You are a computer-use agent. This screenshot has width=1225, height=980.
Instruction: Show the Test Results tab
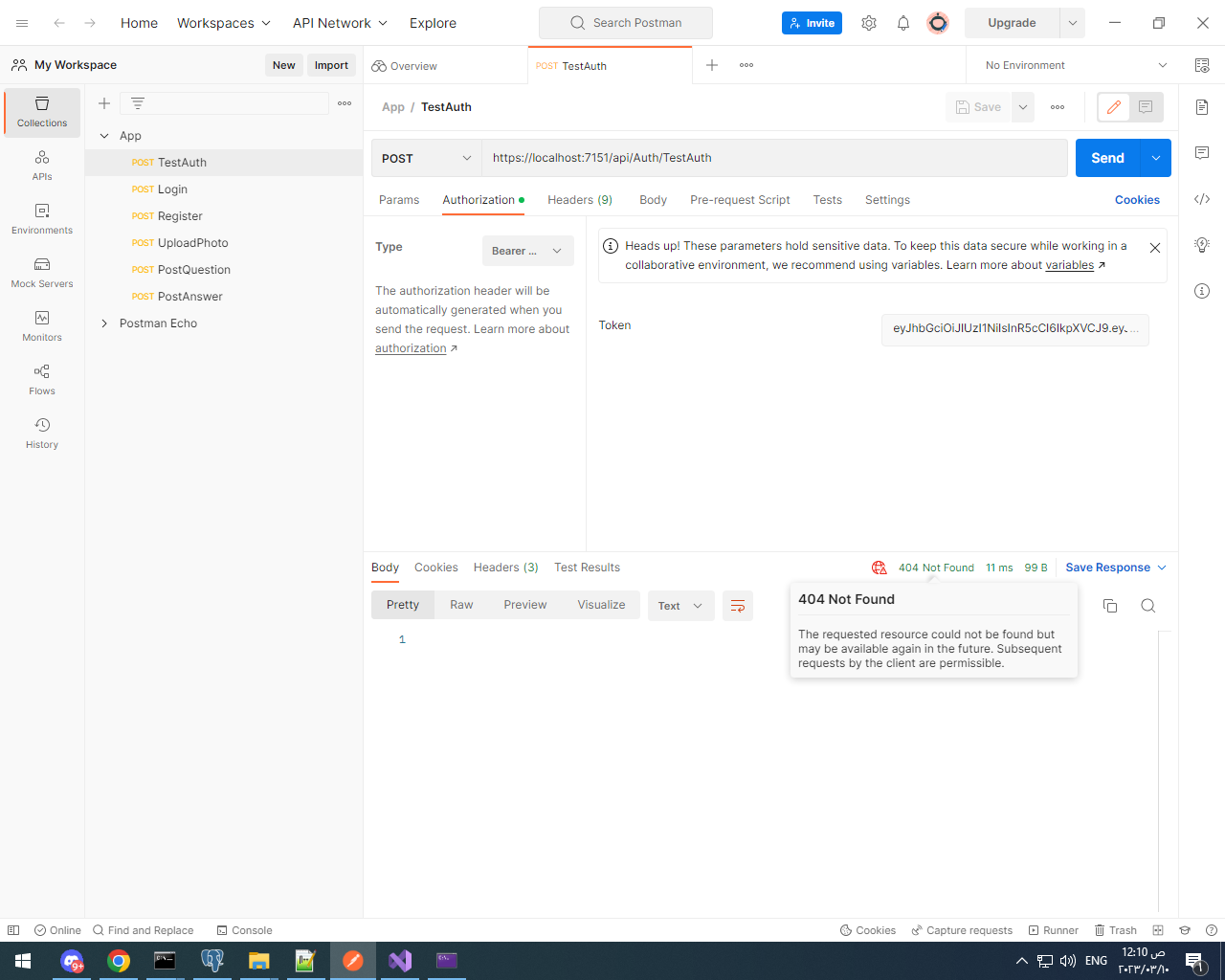click(x=587, y=568)
